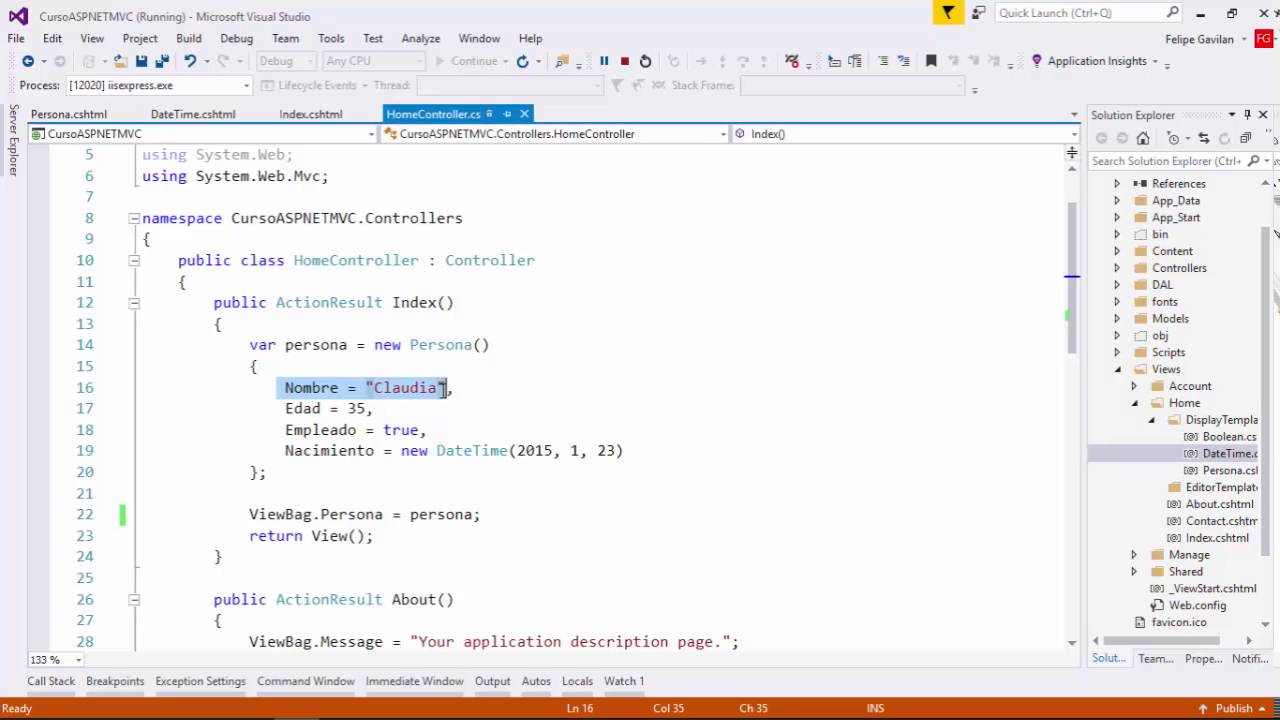The width and height of the screenshot is (1280, 720).
Task: Click the Comment out selected lines icon
Action: tap(882, 61)
